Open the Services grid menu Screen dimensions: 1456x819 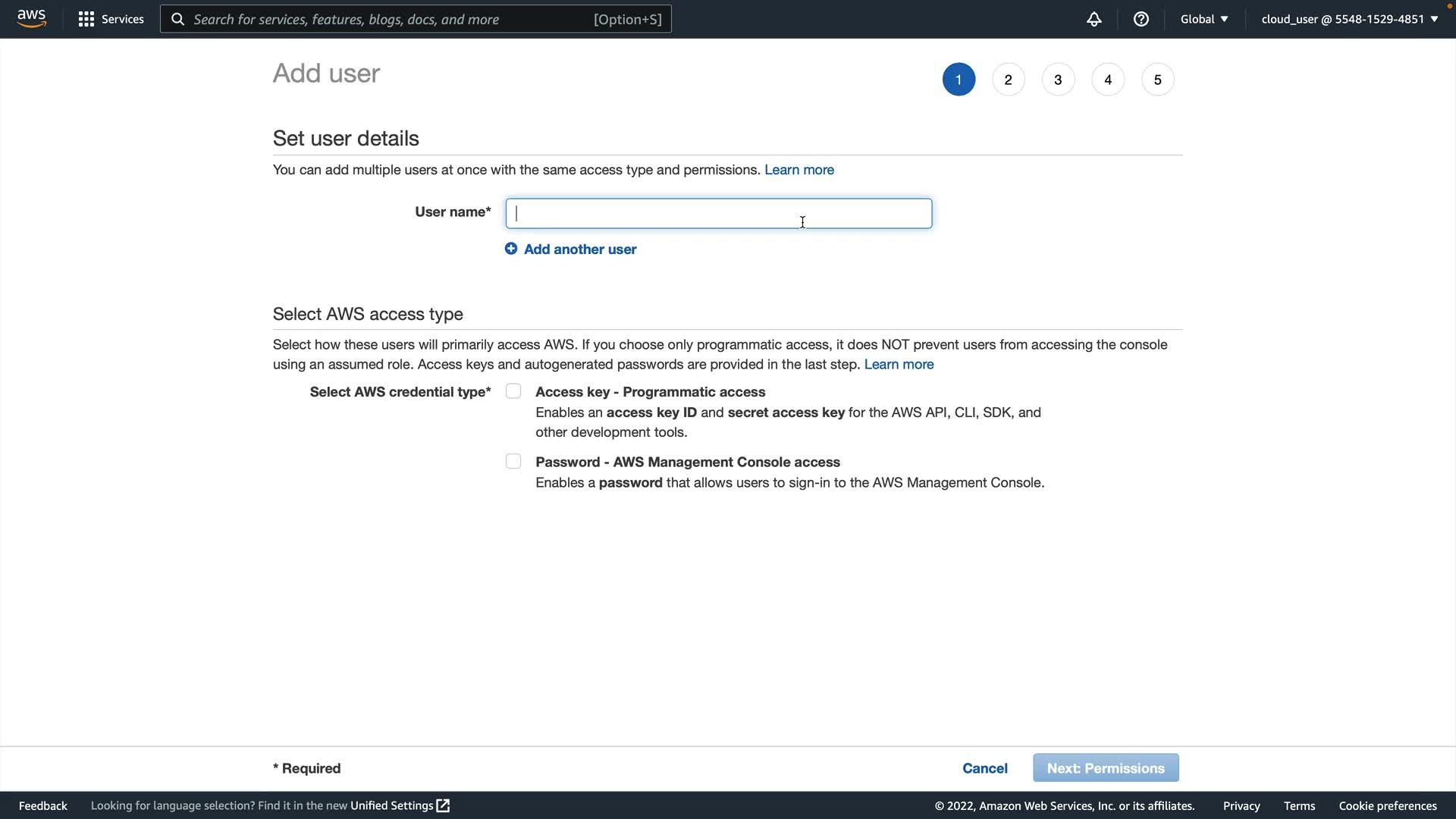pyautogui.click(x=86, y=19)
